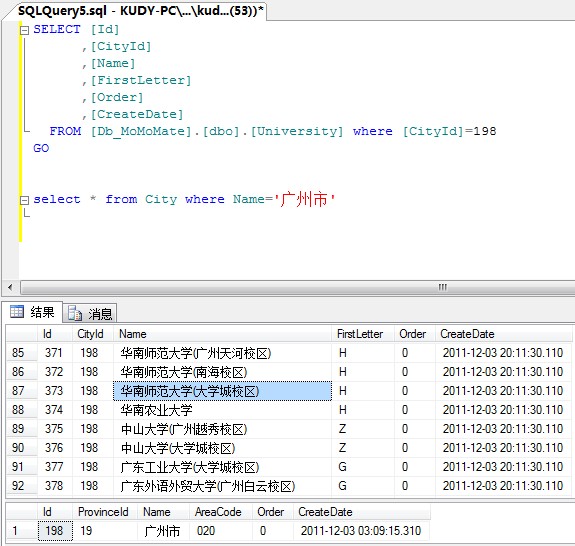Select row header 85 in results

click(21, 353)
